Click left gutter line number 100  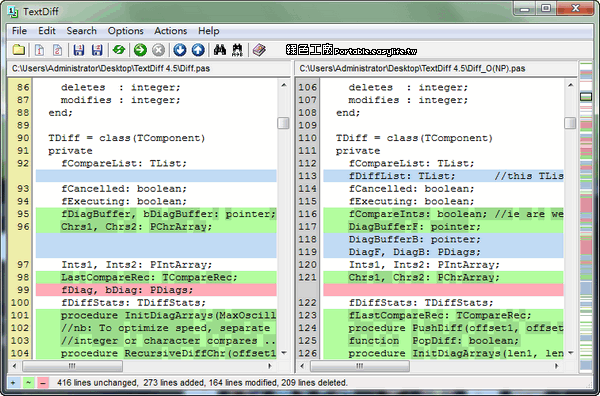[20, 303]
